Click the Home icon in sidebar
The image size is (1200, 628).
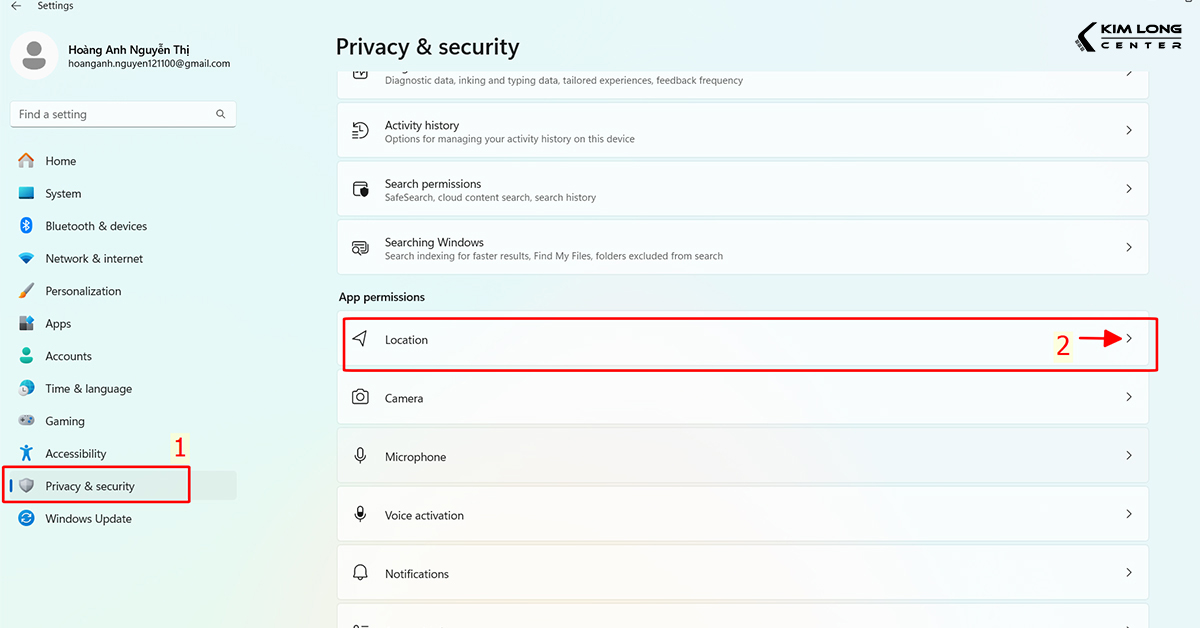[26, 161]
